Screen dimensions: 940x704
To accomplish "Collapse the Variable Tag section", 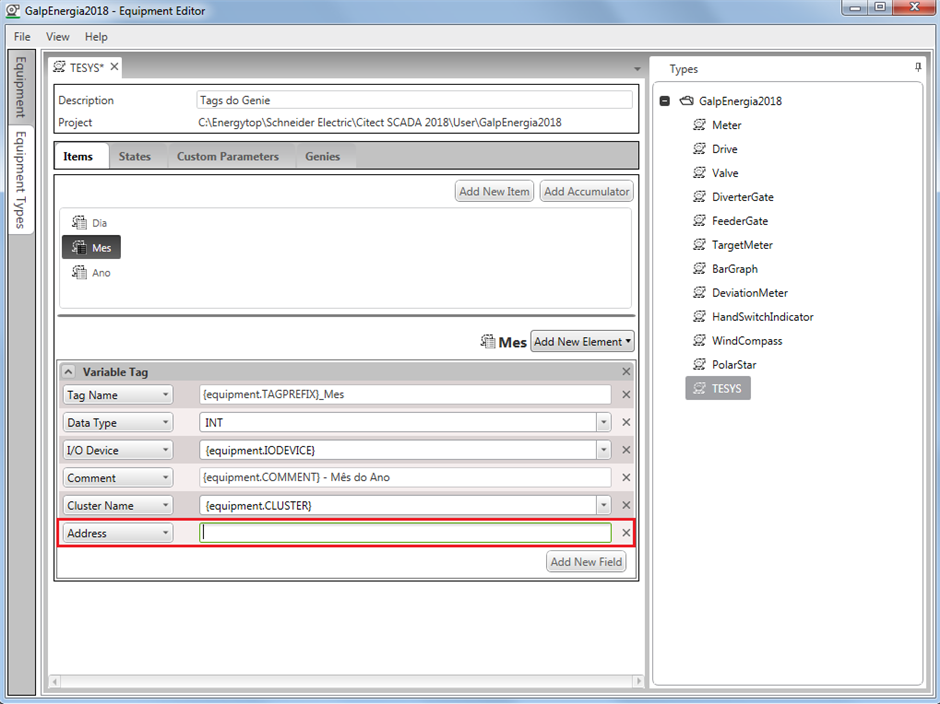I will 68,372.
